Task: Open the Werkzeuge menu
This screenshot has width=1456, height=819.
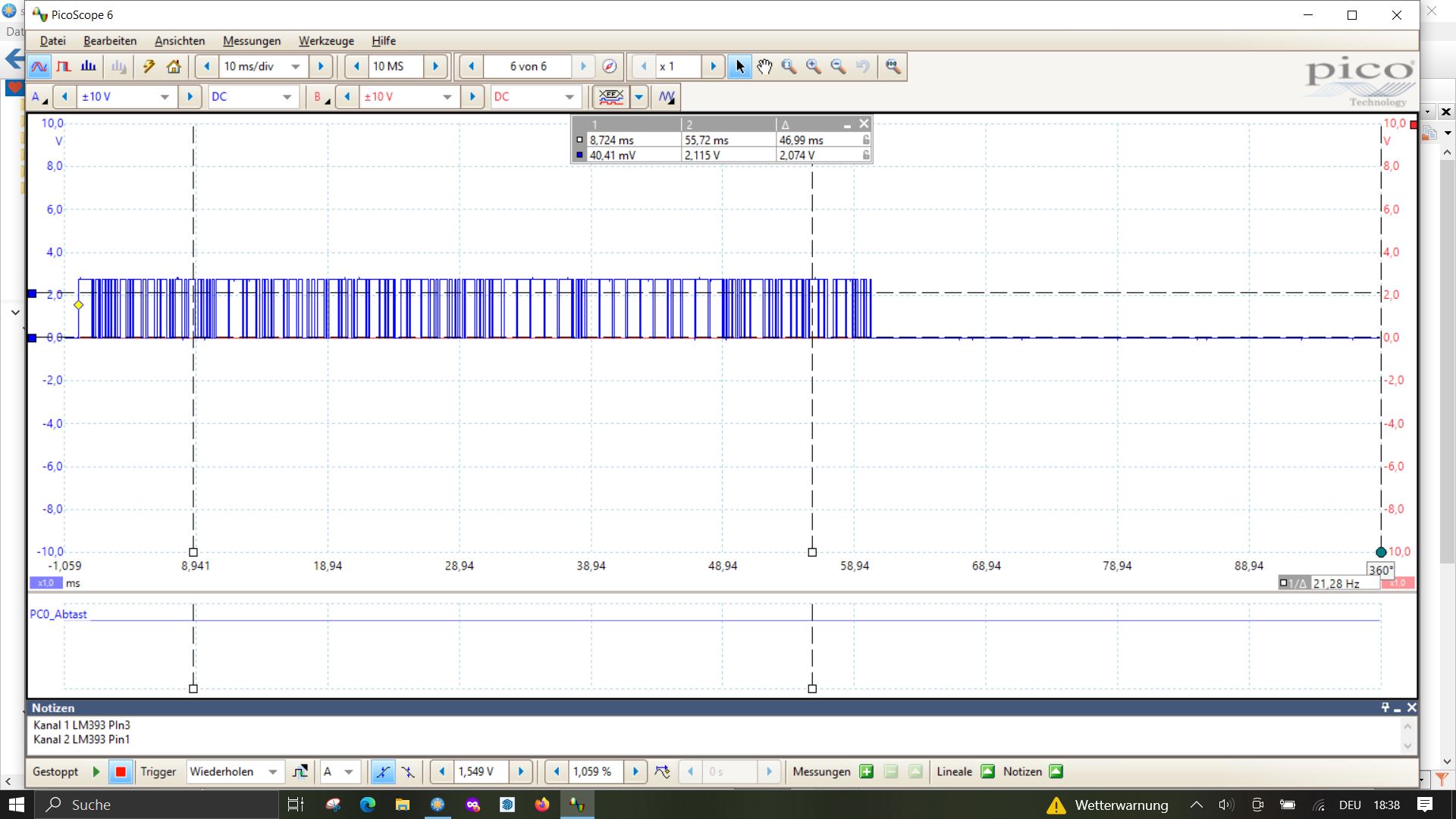Action: pos(326,41)
